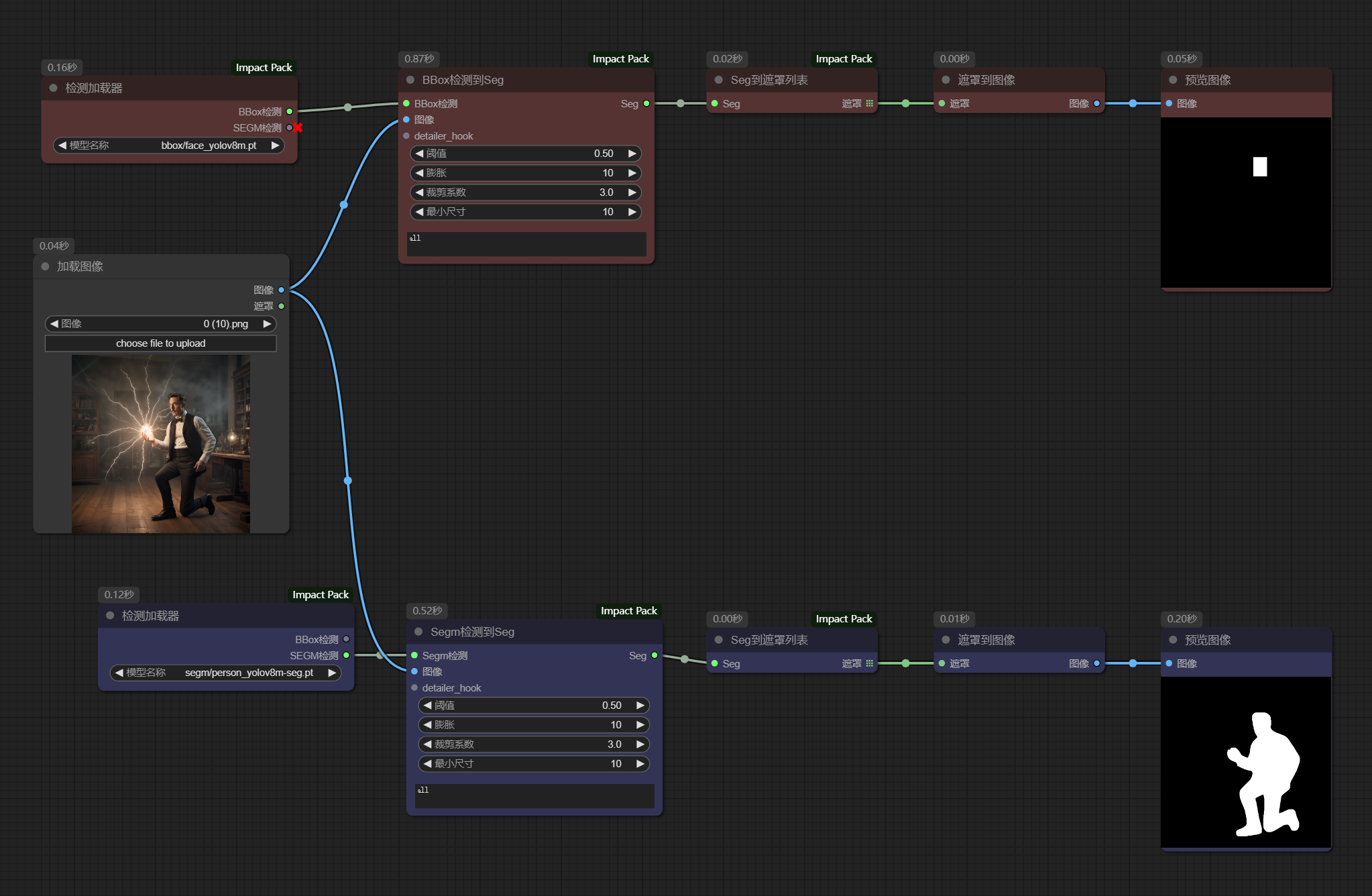This screenshot has height=896, width=1372.
Task: Click Impact Pack badge above Segm检测到Seg
Action: pyautogui.click(x=628, y=611)
